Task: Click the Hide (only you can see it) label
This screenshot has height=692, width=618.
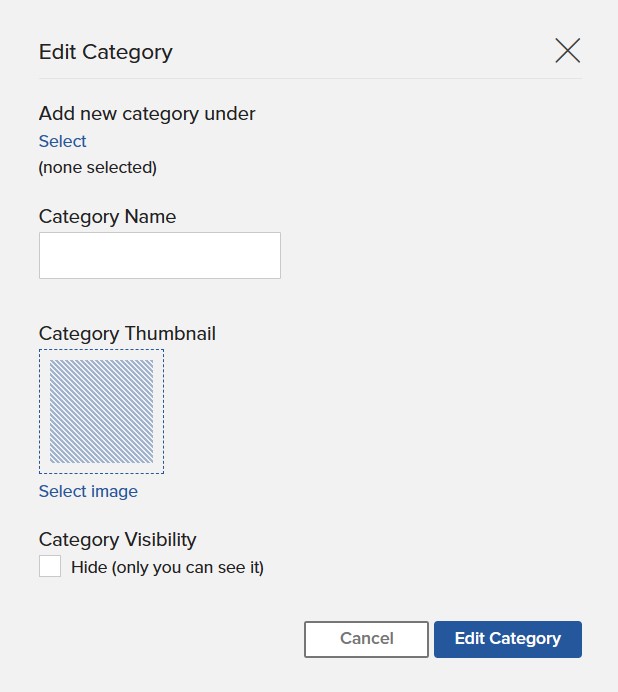Action: point(167,567)
